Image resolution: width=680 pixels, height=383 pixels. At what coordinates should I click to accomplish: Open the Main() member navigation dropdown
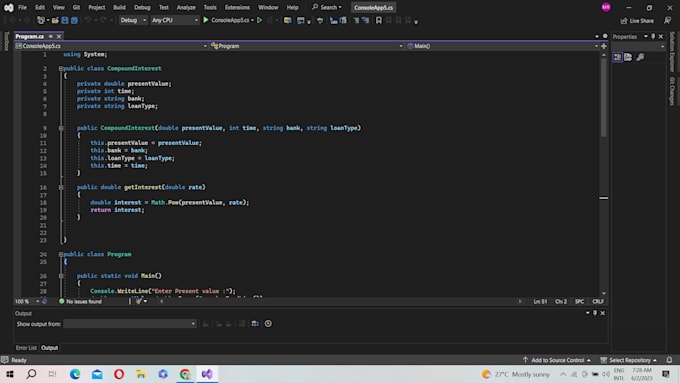502,46
